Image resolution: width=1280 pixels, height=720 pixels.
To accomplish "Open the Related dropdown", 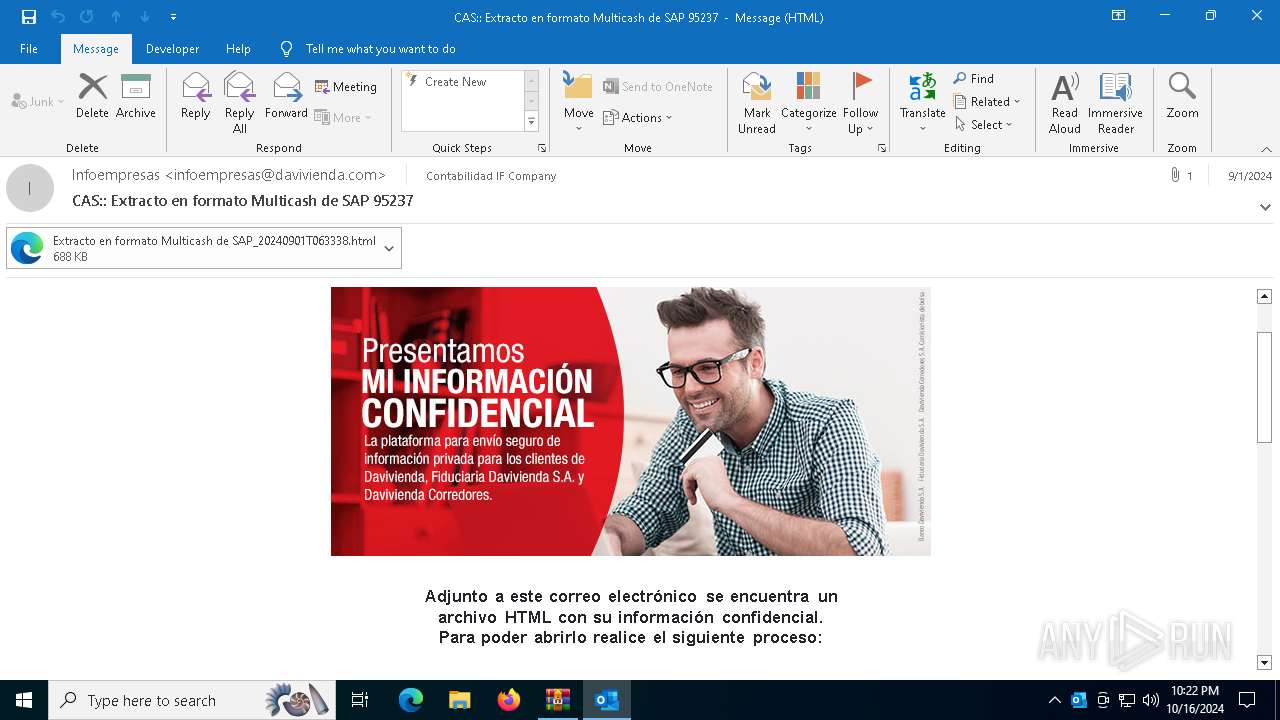I will coord(987,101).
